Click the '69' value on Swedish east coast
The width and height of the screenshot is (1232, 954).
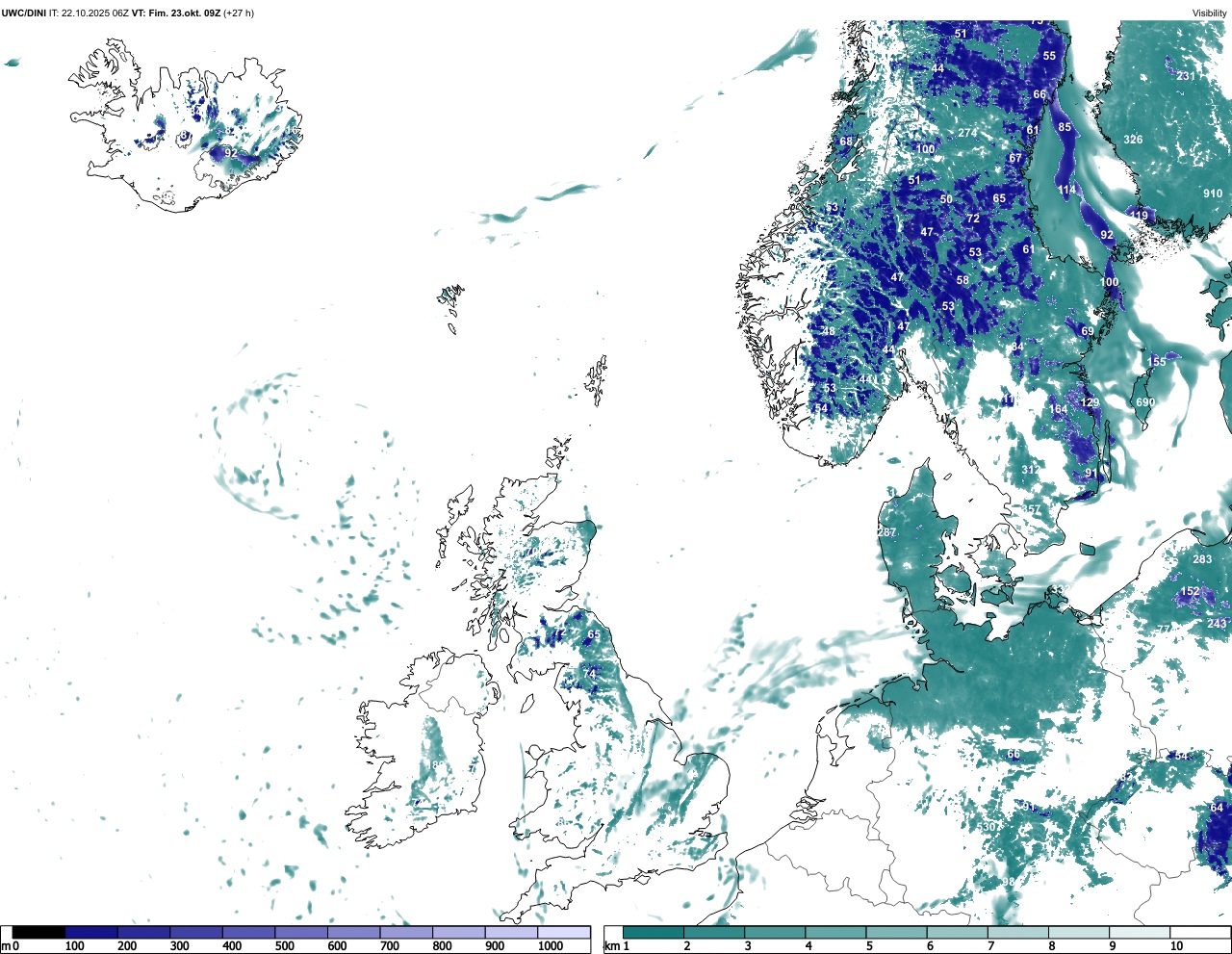[1088, 331]
